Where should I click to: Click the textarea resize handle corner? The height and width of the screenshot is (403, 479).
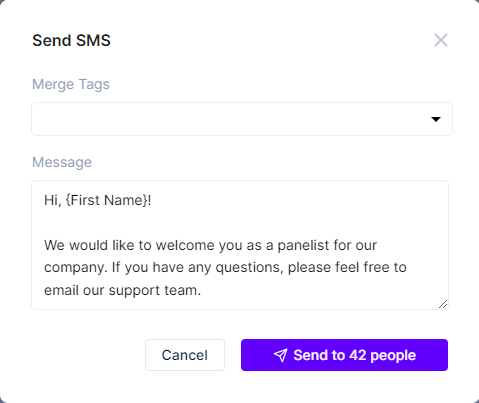(x=443, y=304)
